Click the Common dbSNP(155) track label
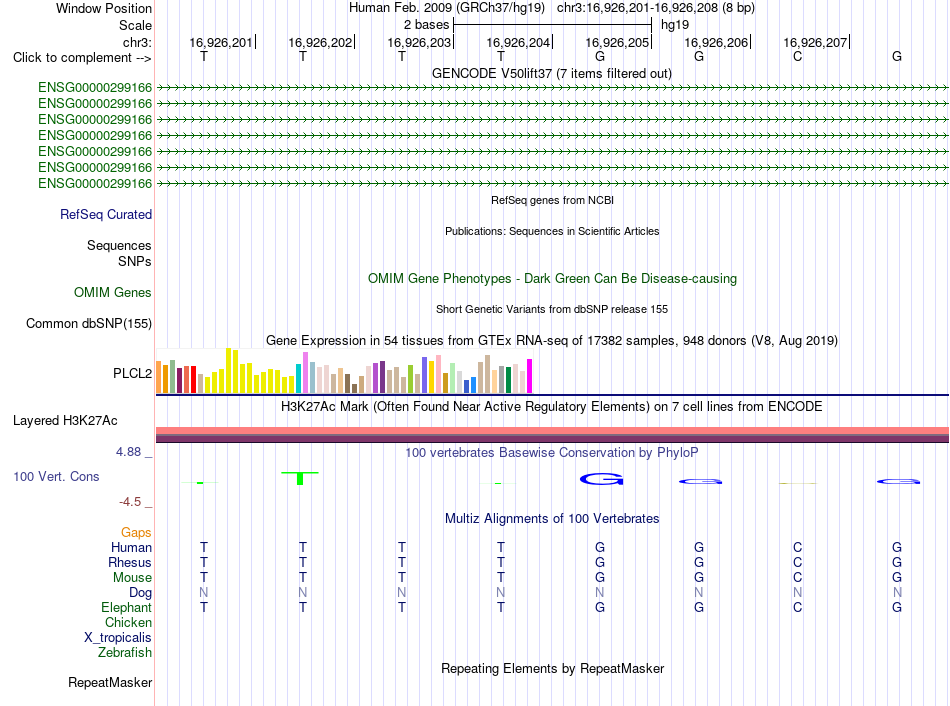The height and width of the screenshot is (706, 950). tap(88, 324)
